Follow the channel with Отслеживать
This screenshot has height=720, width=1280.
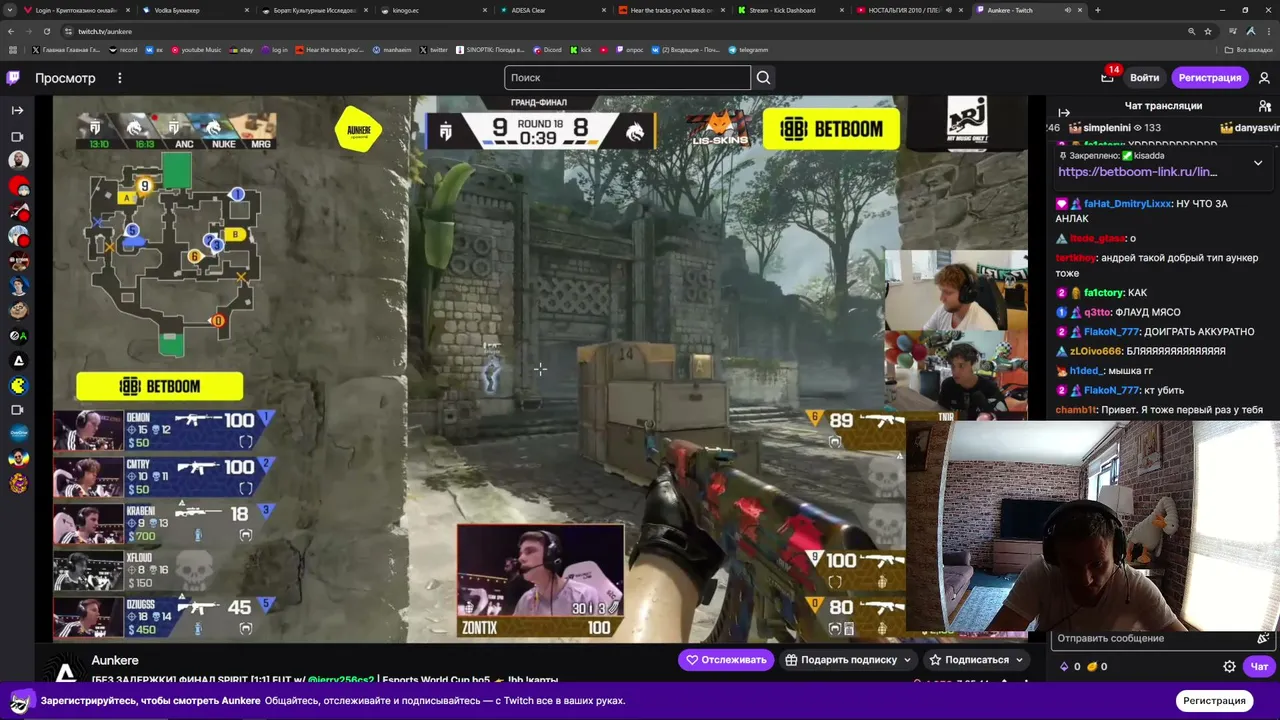pos(726,660)
